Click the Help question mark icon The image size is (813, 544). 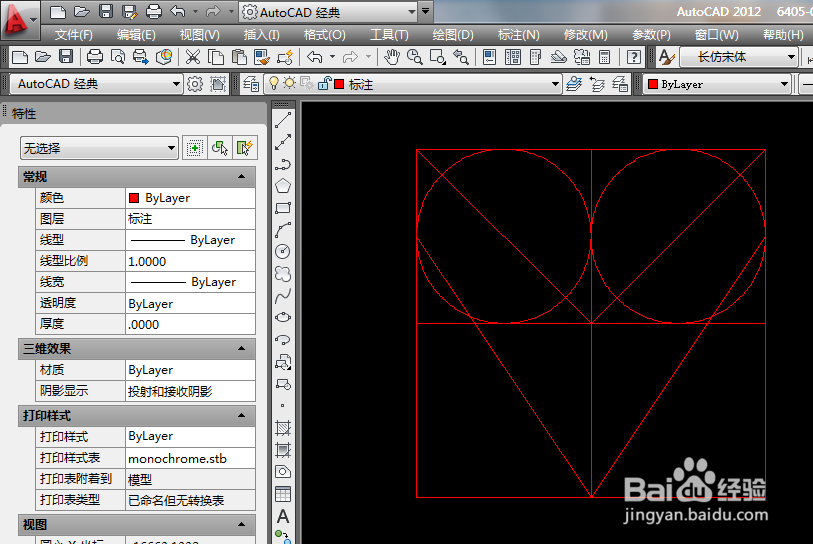click(634, 57)
